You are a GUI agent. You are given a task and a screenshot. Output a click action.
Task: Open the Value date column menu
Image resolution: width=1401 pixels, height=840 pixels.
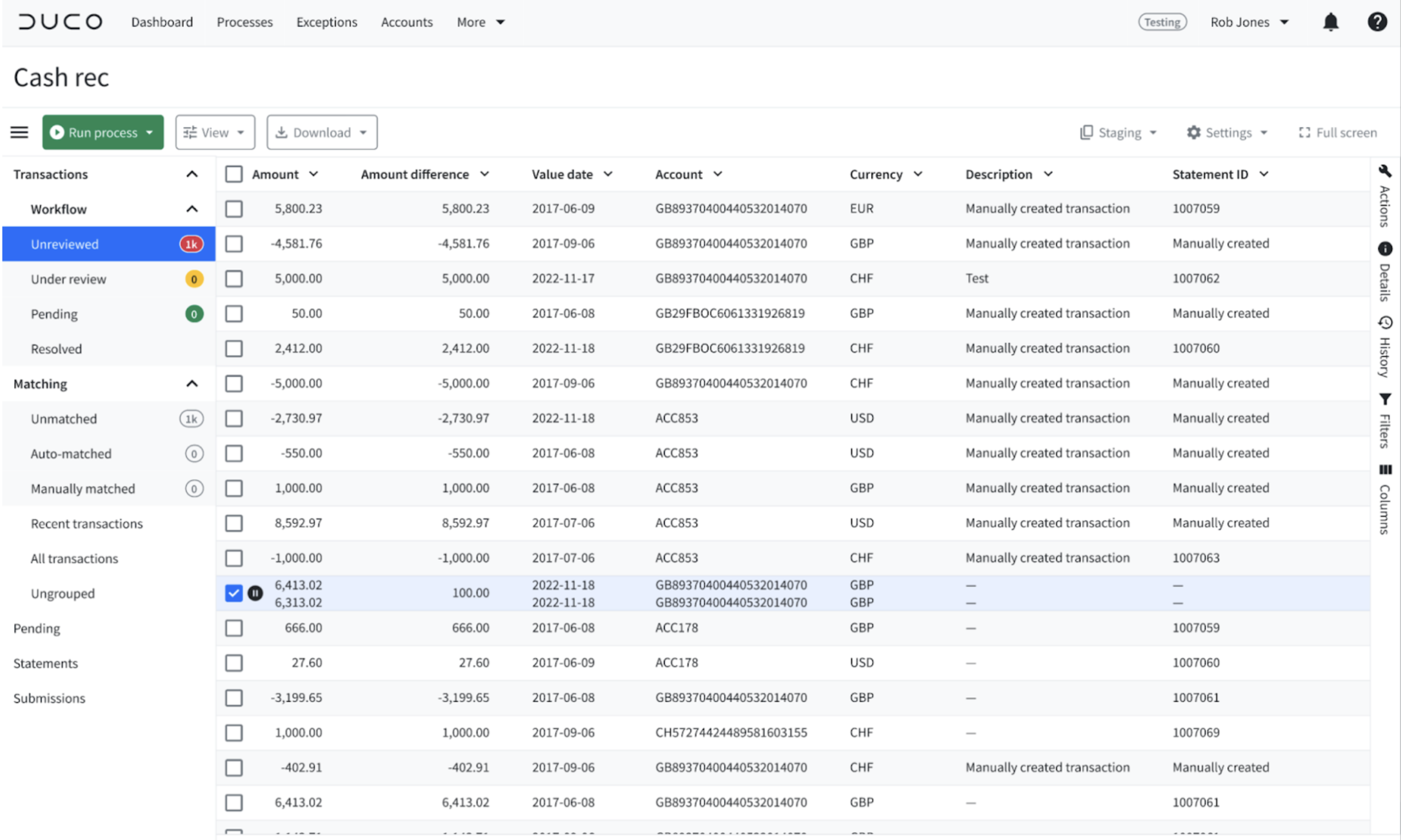point(608,174)
